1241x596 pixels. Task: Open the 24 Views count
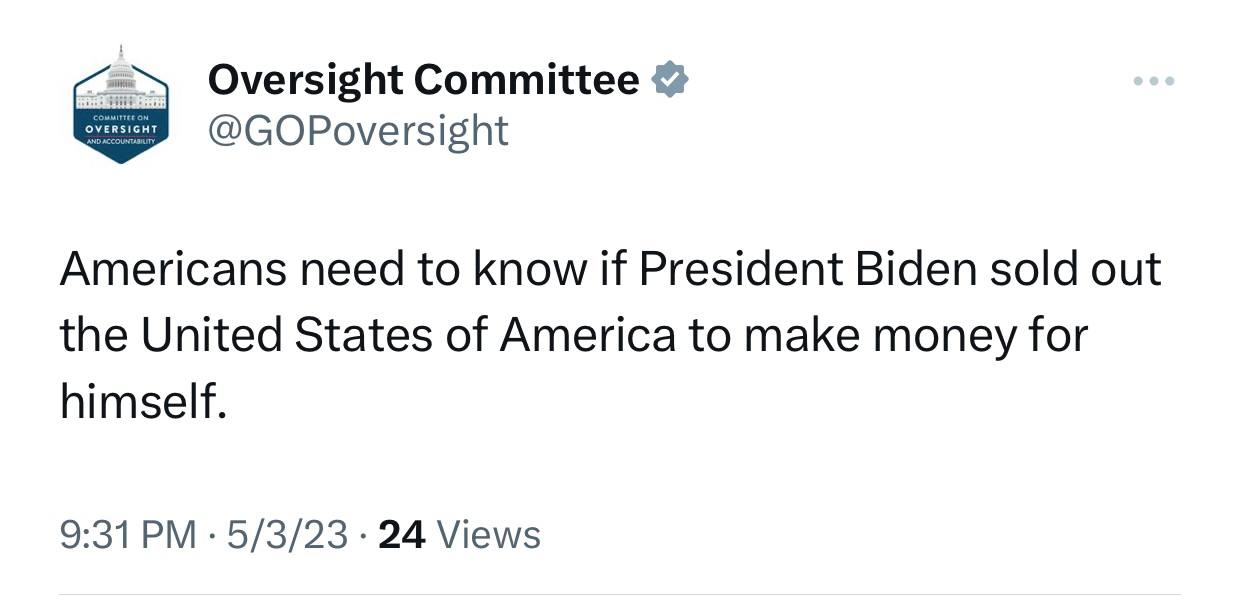click(460, 535)
